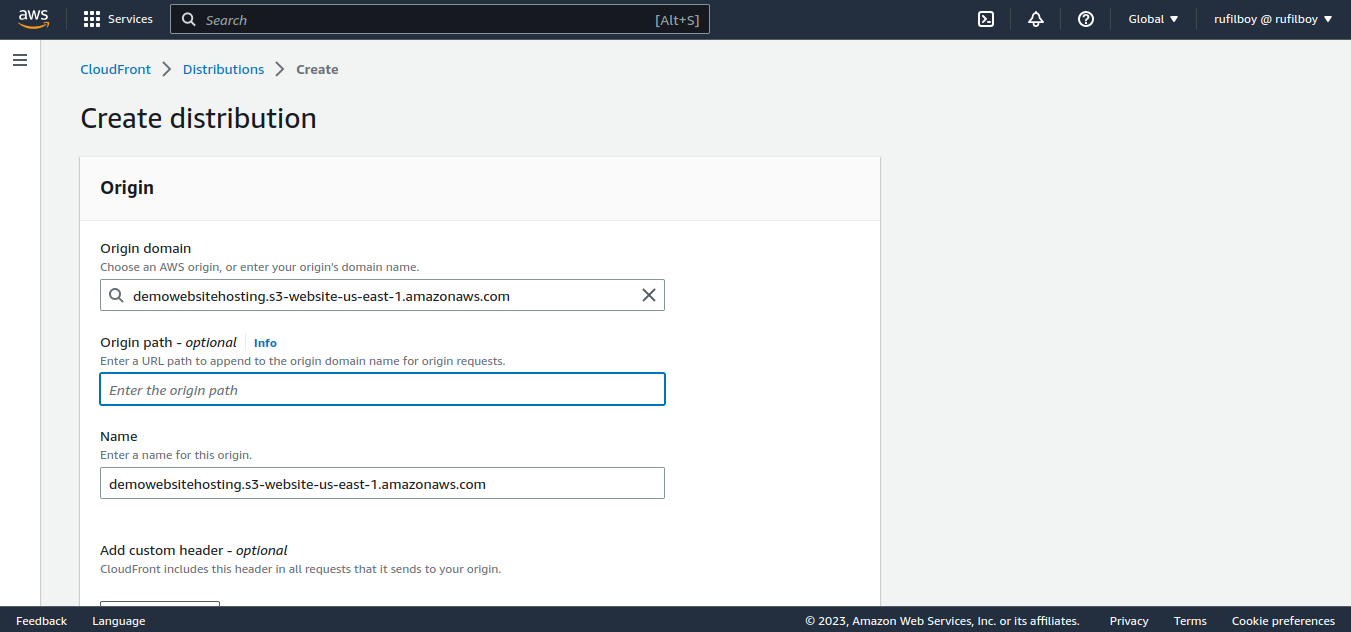Image resolution: width=1351 pixels, height=632 pixels.
Task: Open the notifications bell
Action: pos(1036,19)
